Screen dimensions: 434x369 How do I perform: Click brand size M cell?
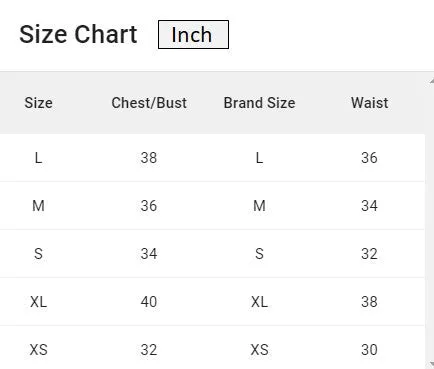259,206
